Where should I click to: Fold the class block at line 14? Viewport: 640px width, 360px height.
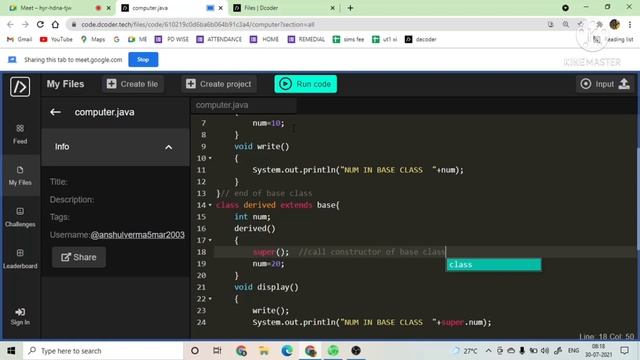click(210, 205)
